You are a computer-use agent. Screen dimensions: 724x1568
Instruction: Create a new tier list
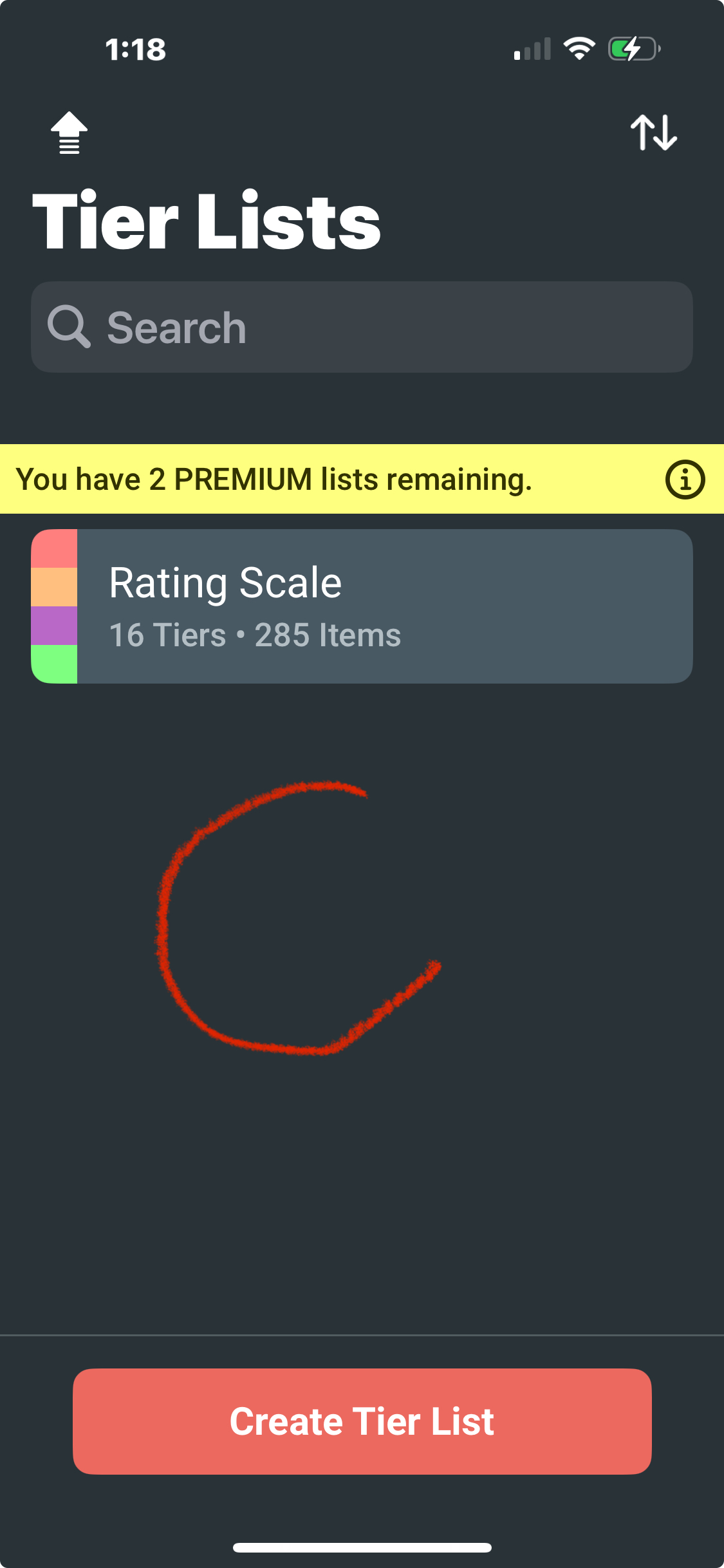tap(362, 1421)
